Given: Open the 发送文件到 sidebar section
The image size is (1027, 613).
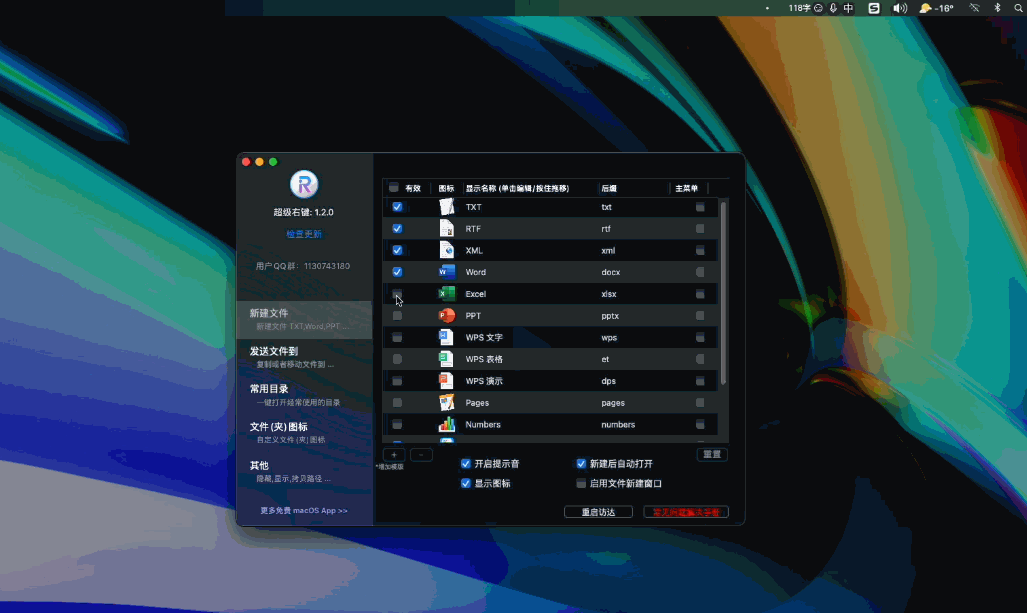Looking at the screenshot, I should [x=305, y=357].
